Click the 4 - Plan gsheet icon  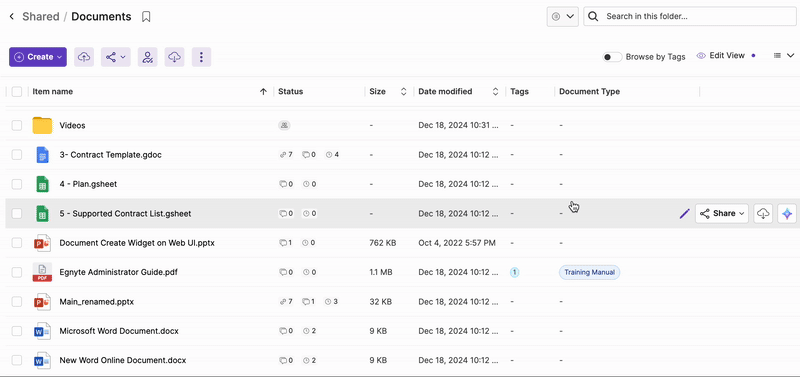42,184
